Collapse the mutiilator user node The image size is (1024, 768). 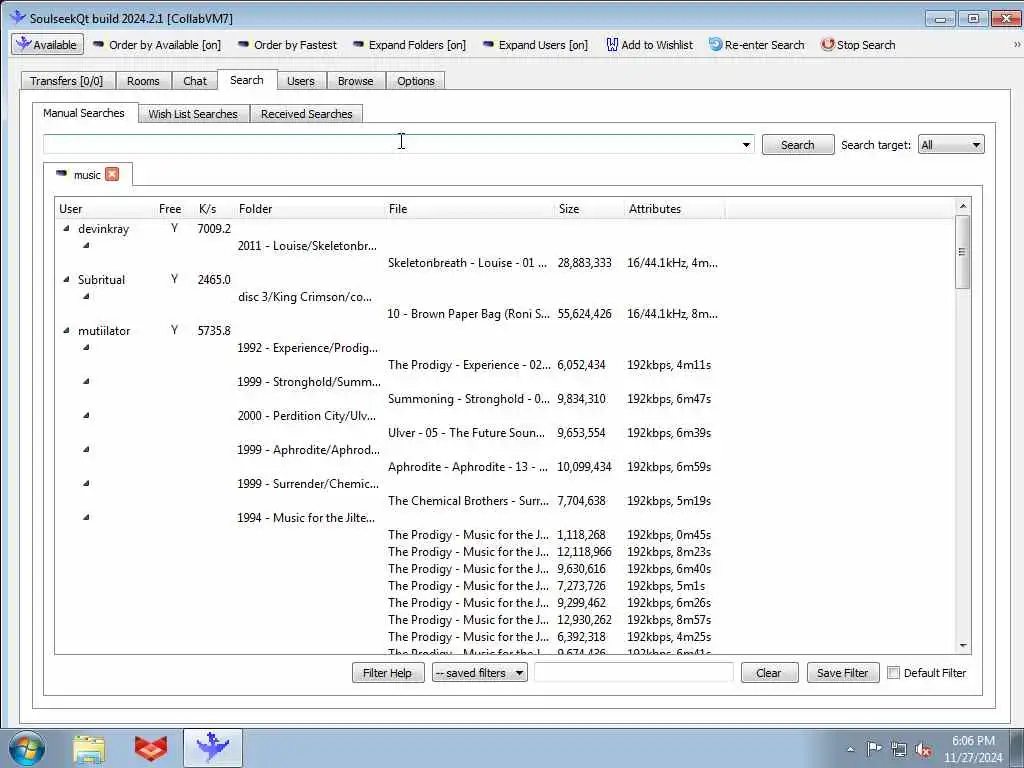(66, 330)
